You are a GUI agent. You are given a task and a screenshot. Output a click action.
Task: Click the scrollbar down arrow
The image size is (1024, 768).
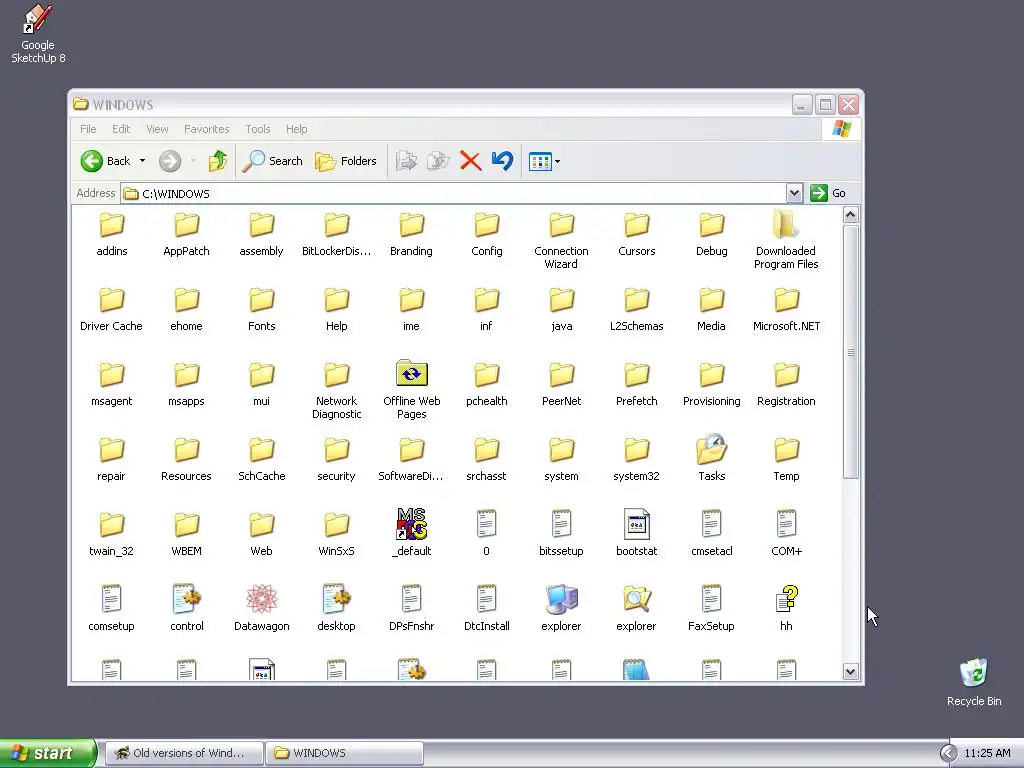point(850,671)
